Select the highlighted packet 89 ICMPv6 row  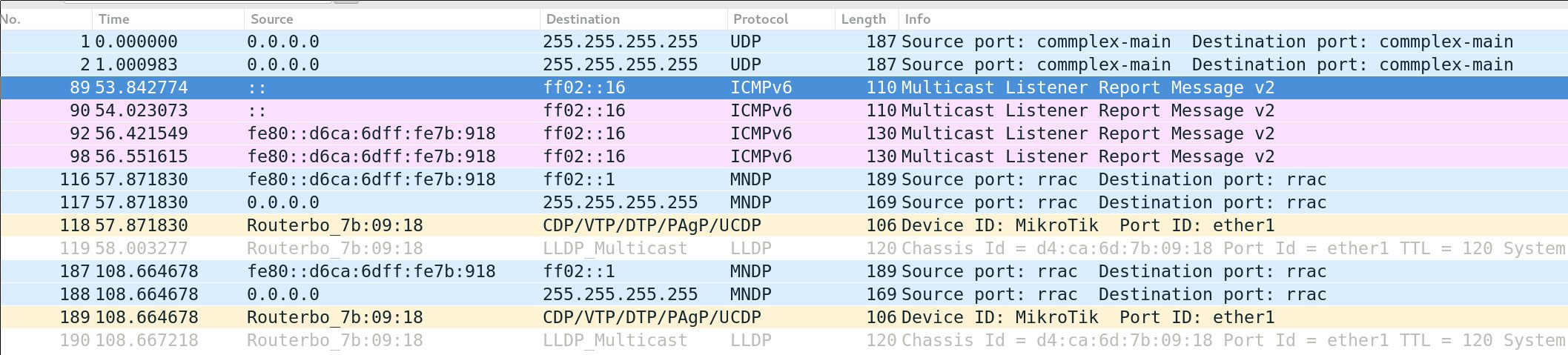tap(784, 87)
